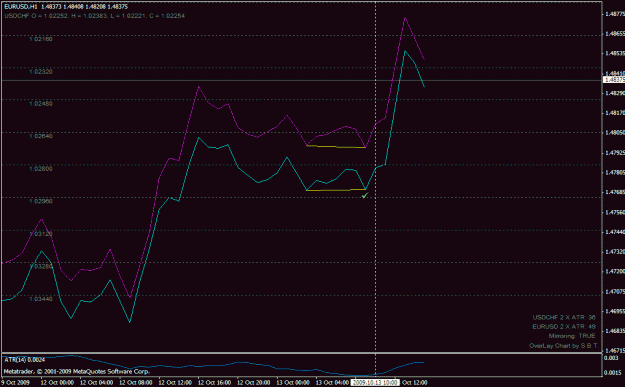Click the overlay price label 1.03440
Image resolution: width=625 pixels, height=387 pixels.
41,299
